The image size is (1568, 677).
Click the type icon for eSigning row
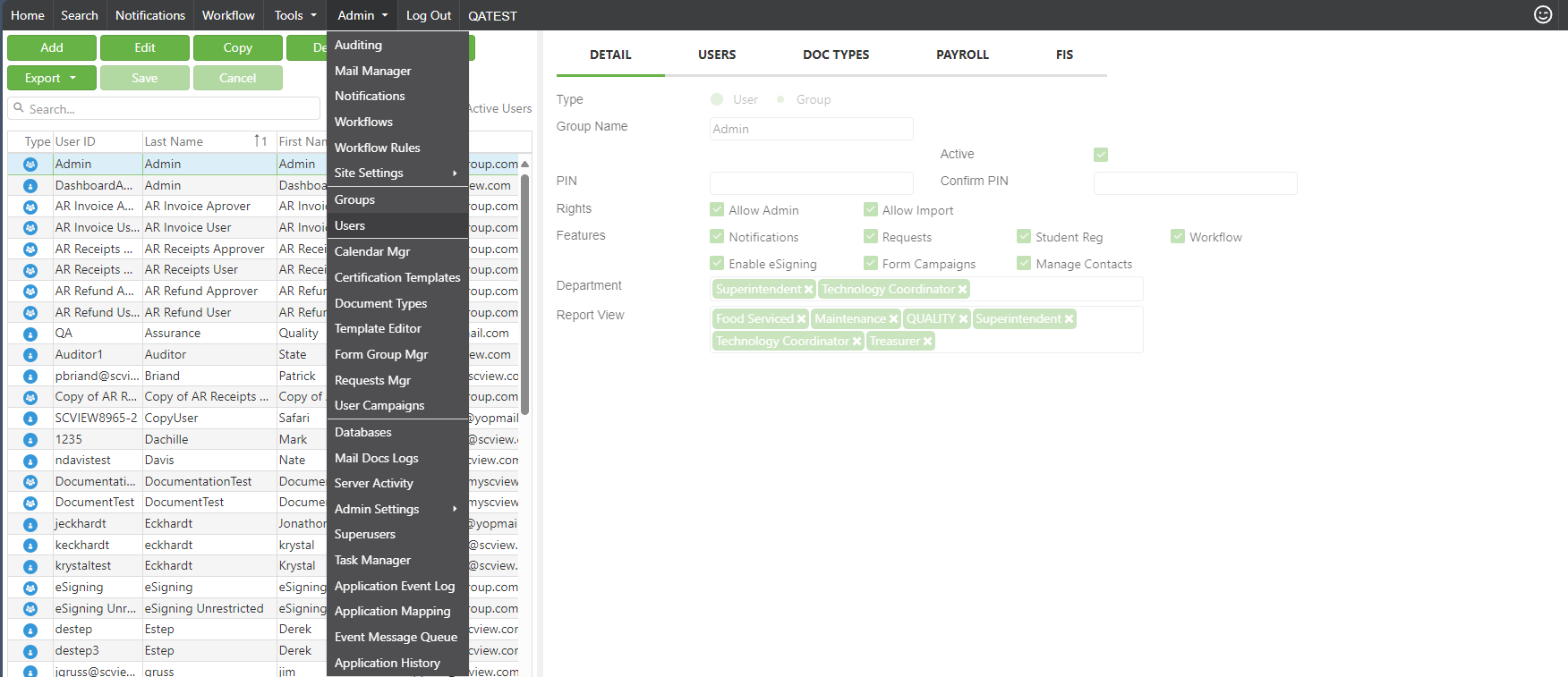point(30,588)
